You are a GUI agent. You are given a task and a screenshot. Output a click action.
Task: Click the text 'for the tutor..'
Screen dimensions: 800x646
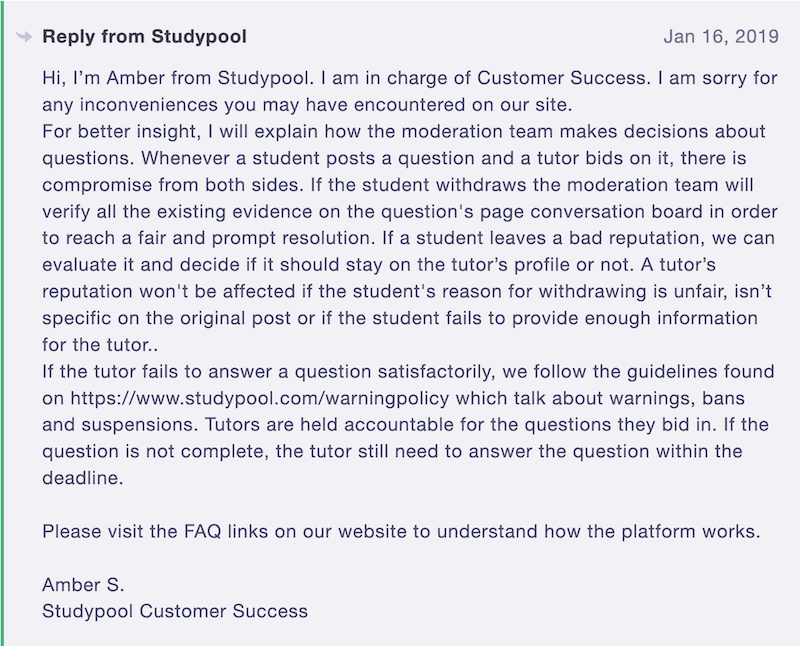tap(100, 345)
